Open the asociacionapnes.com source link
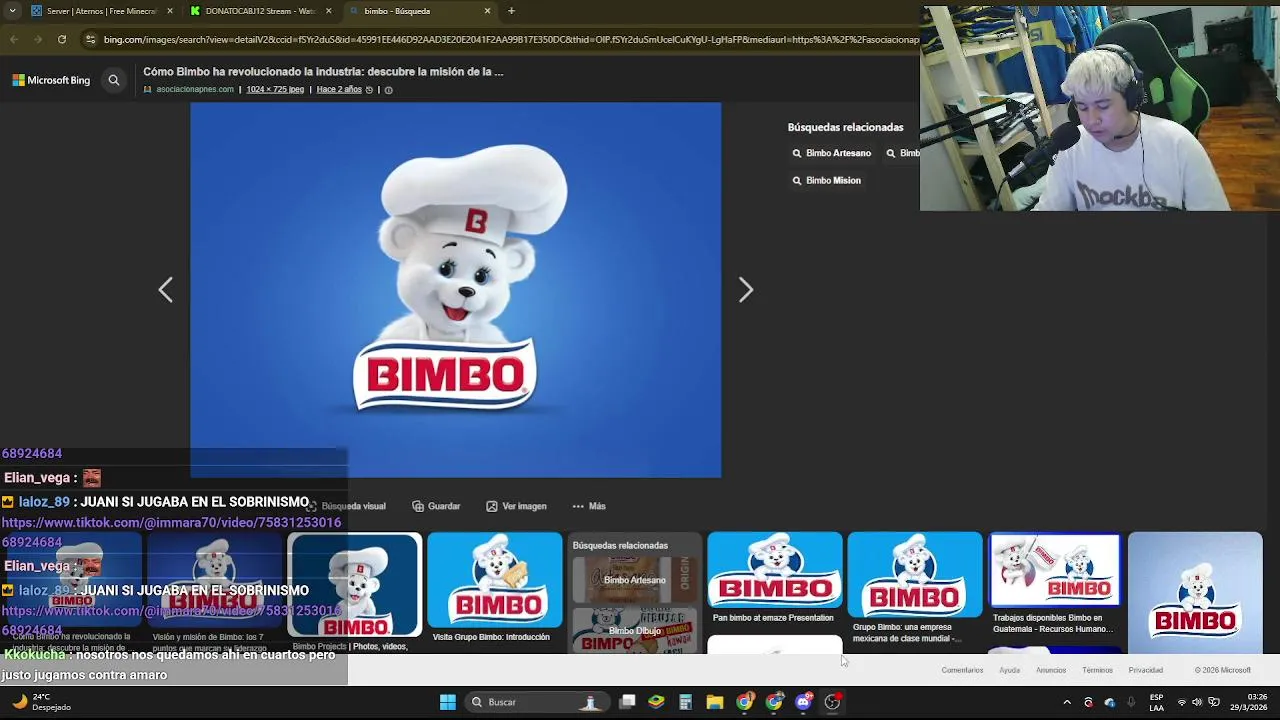 click(194, 90)
